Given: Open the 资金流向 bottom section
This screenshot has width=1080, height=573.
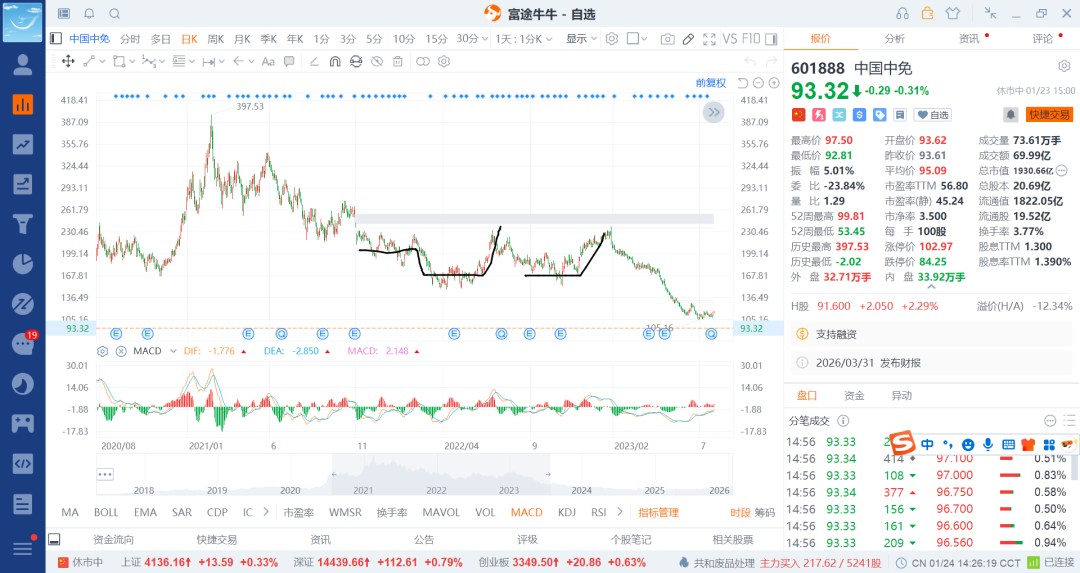Looking at the screenshot, I should tap(114, 540).
